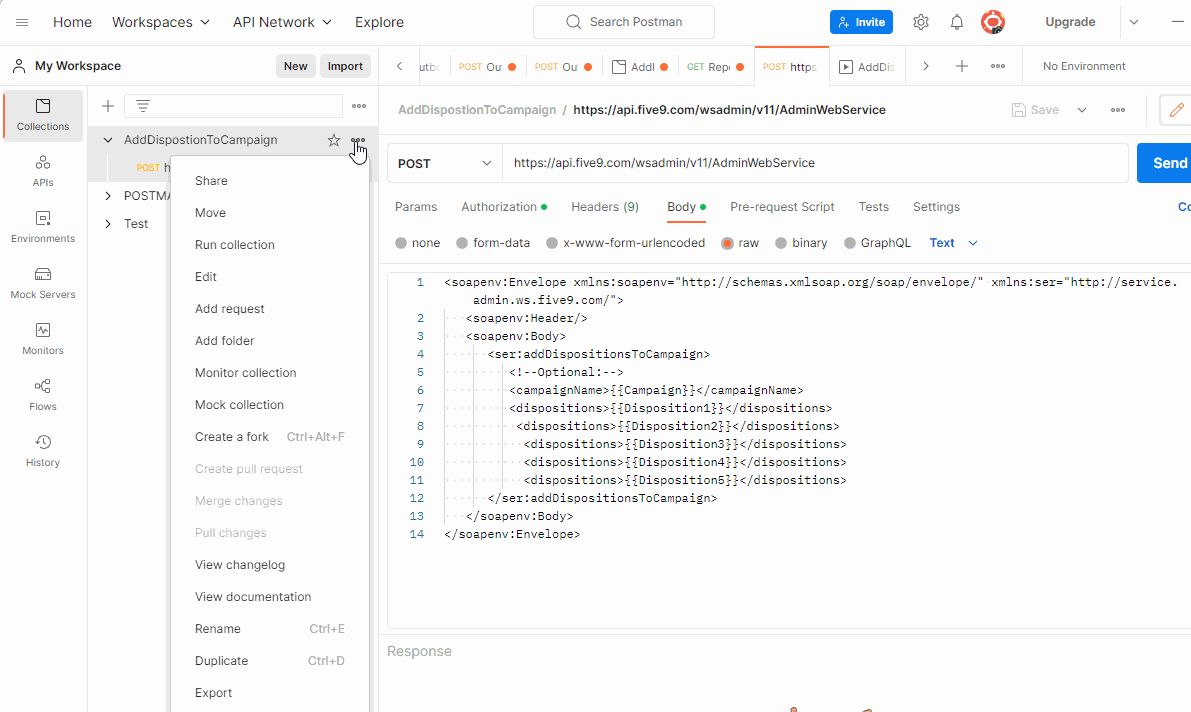Choose View documentation from context menu

[x=253, y=597]
